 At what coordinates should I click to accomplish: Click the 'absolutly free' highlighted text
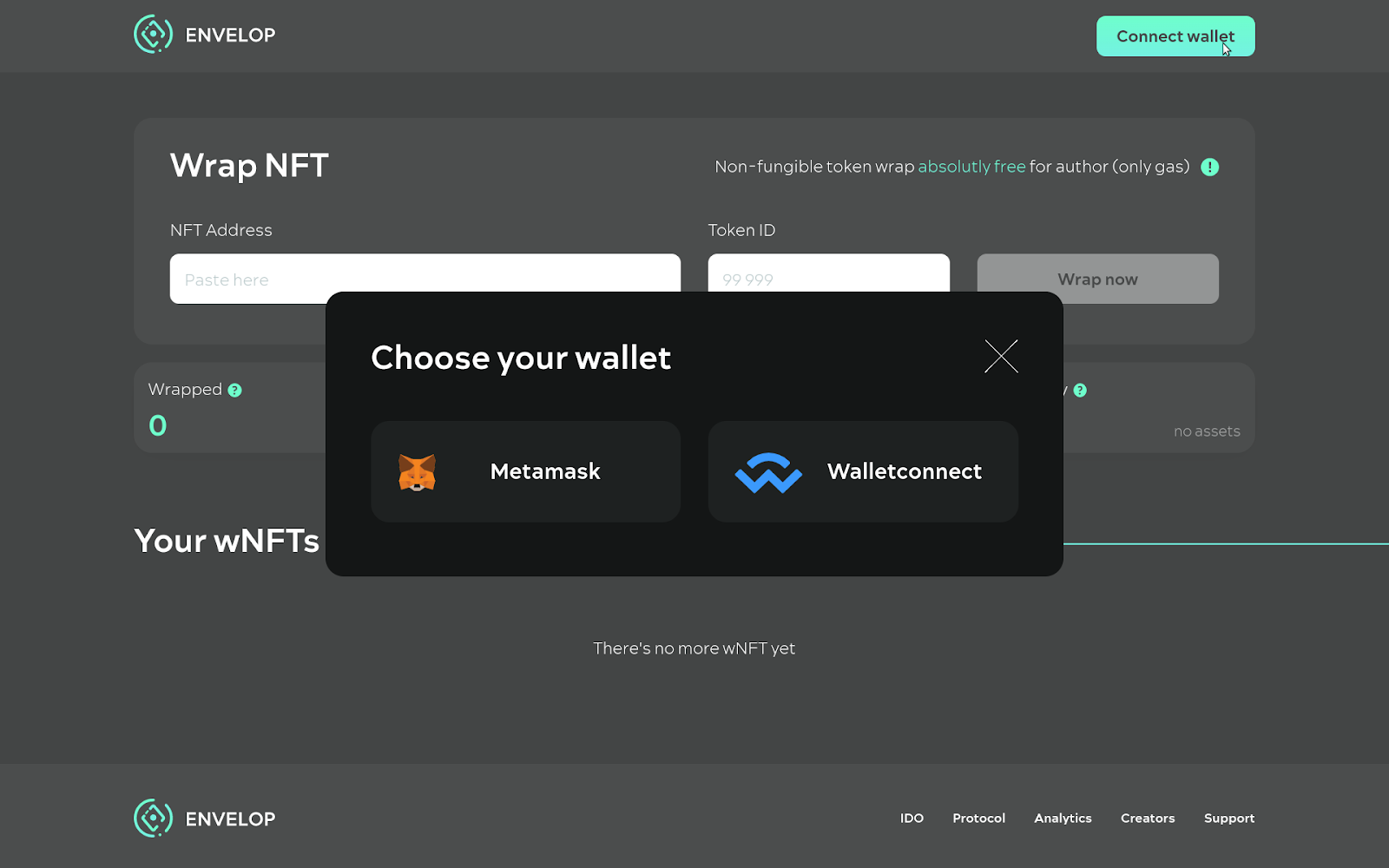pyautogui.click(x=971, y=167)
